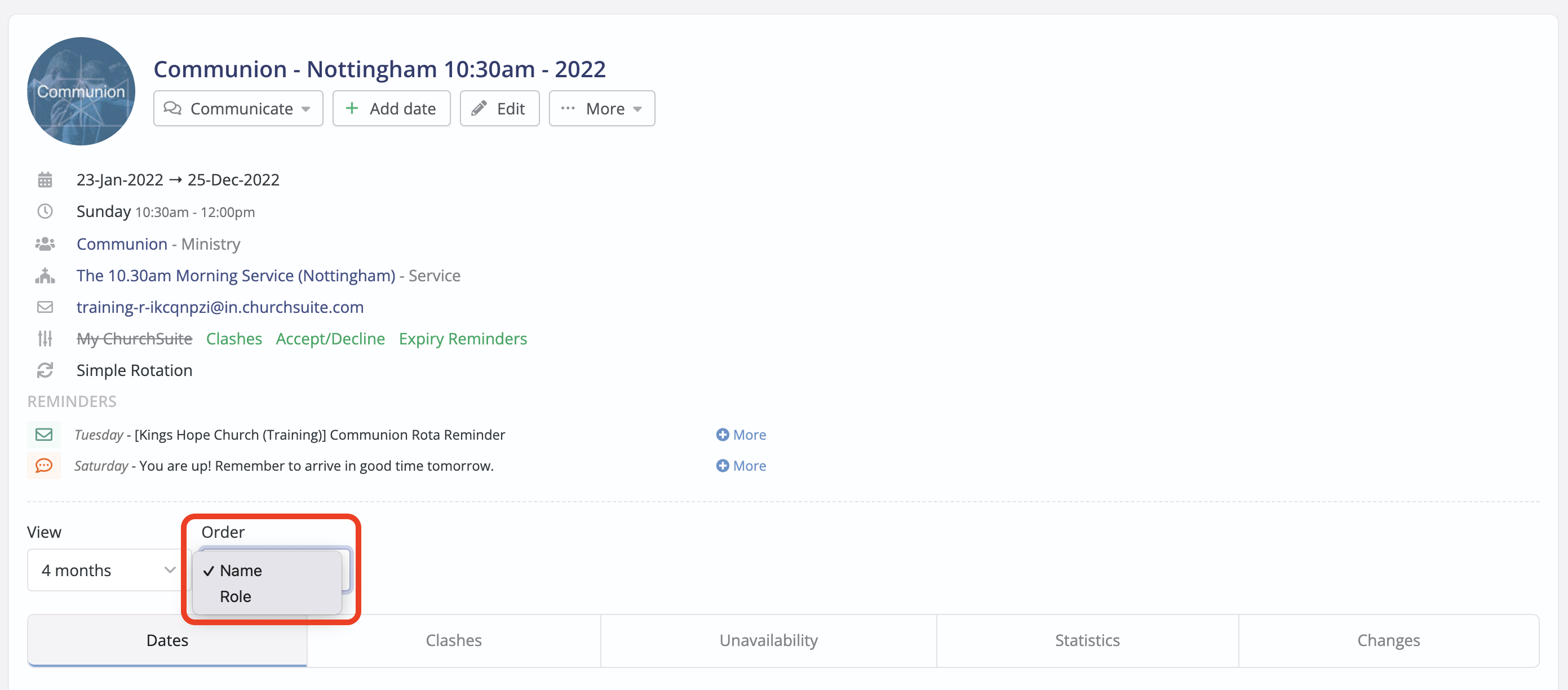Click the Communion rota avatar image
1568x690 pixels.
tap(81, 91)
